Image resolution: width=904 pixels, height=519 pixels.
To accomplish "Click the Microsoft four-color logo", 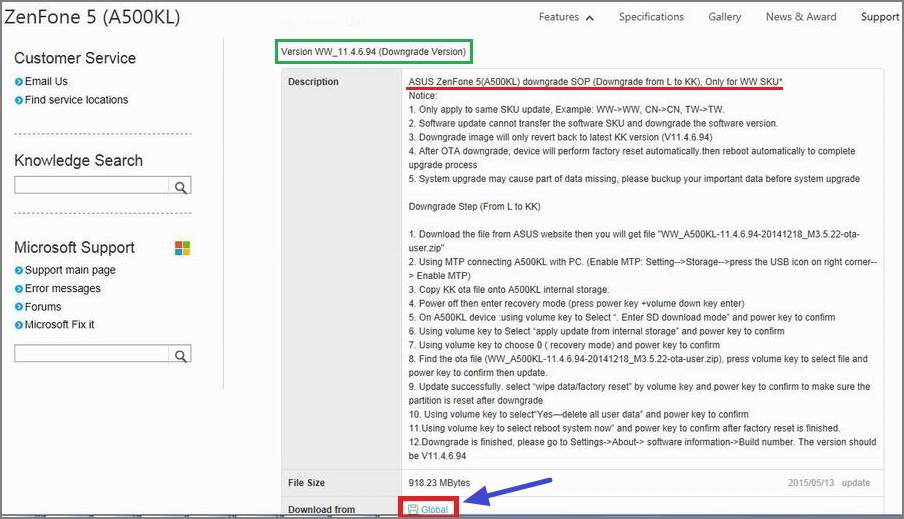I will [182, 248].
